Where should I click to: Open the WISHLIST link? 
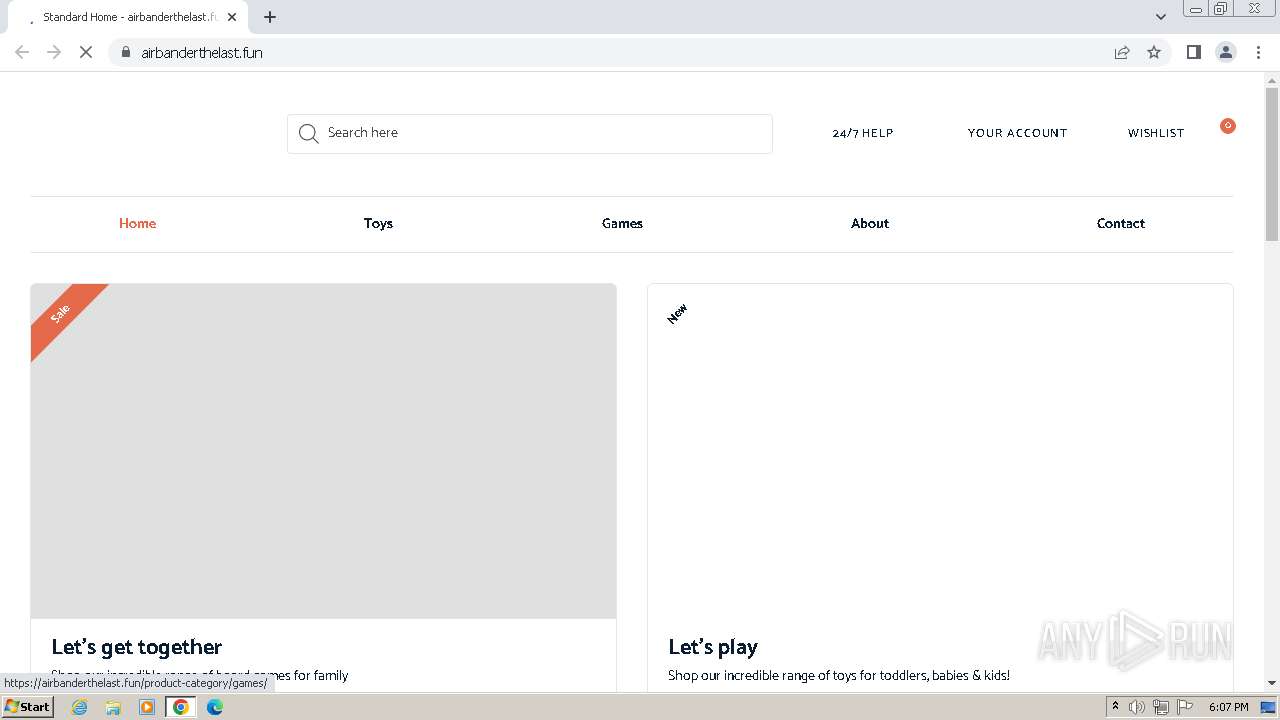(1156, 133)
